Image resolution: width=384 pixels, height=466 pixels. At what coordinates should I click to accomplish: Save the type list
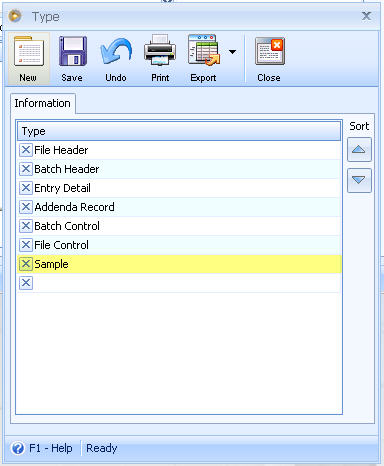coord(72,58)
